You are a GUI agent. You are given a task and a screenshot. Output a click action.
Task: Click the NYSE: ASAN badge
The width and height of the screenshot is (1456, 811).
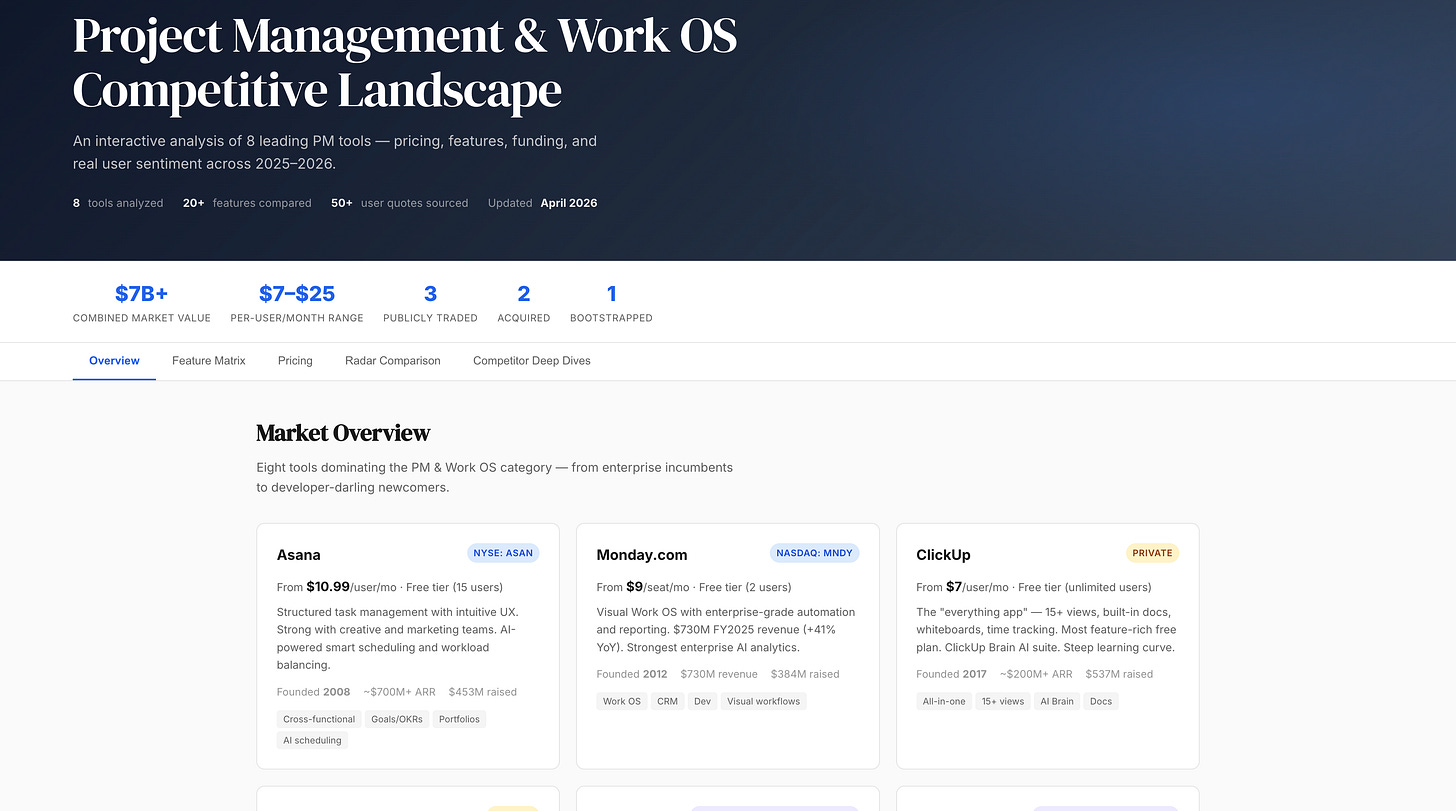click(x=503, y=553)
